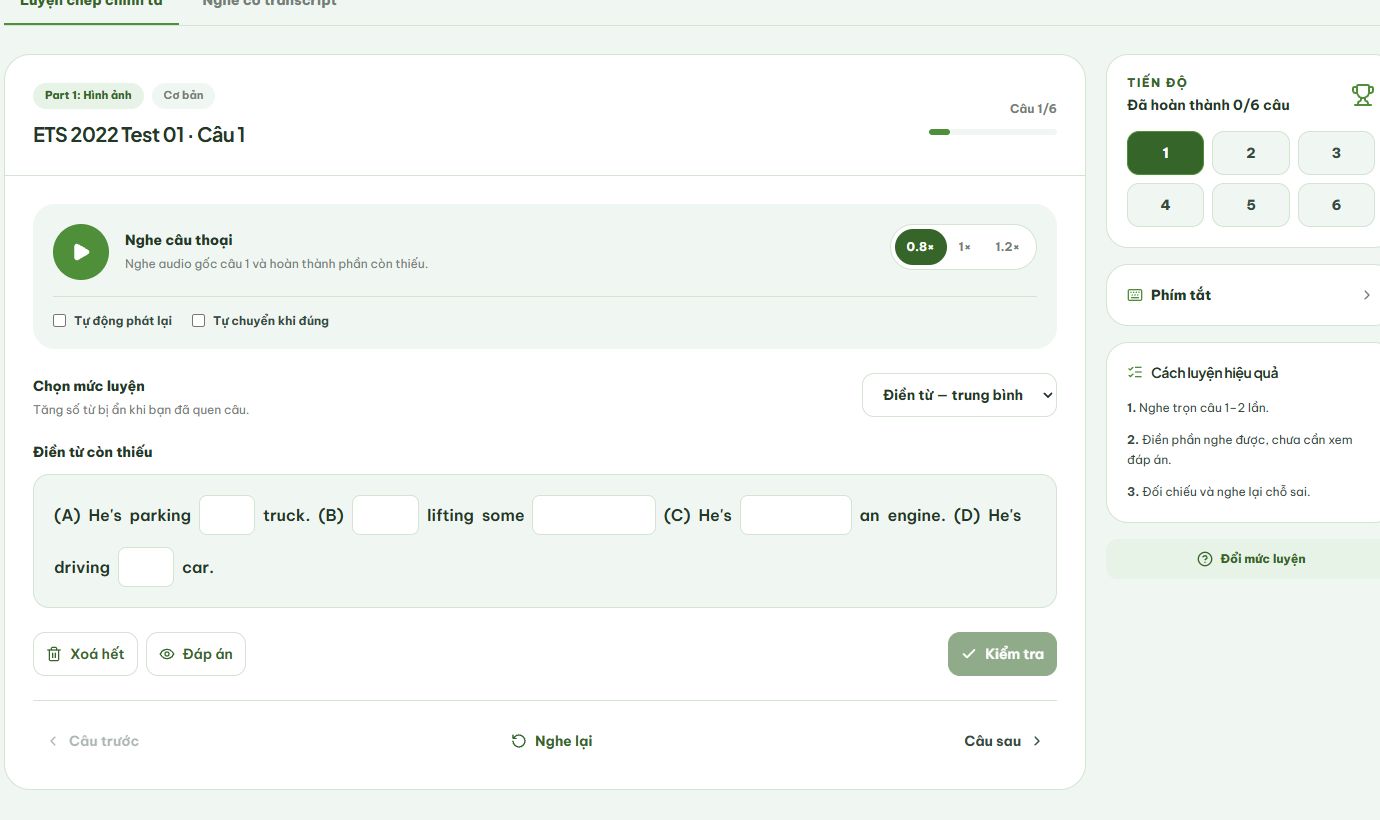Viewport: 1380px width, 820px height.
Task: Switch to the Nghe có transcript tab
Action: [268, 4]
